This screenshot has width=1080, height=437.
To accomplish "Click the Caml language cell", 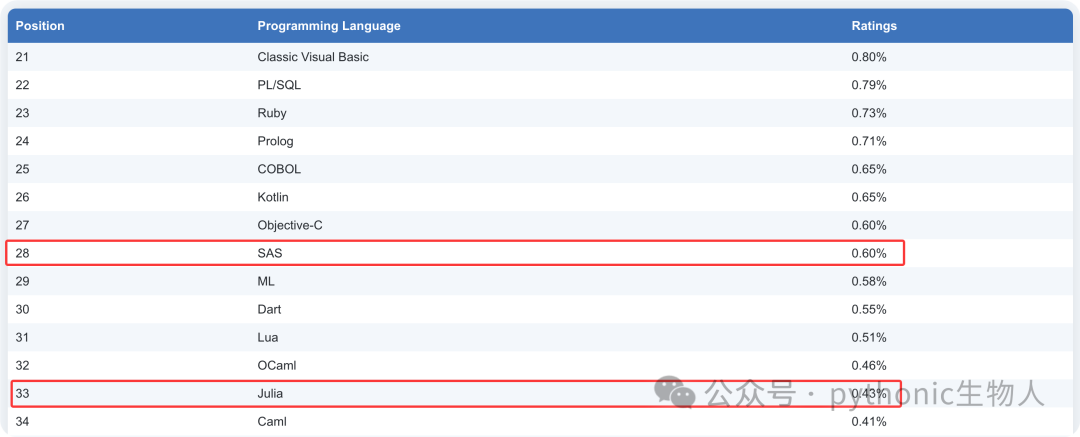I will [x=272, y=422].
